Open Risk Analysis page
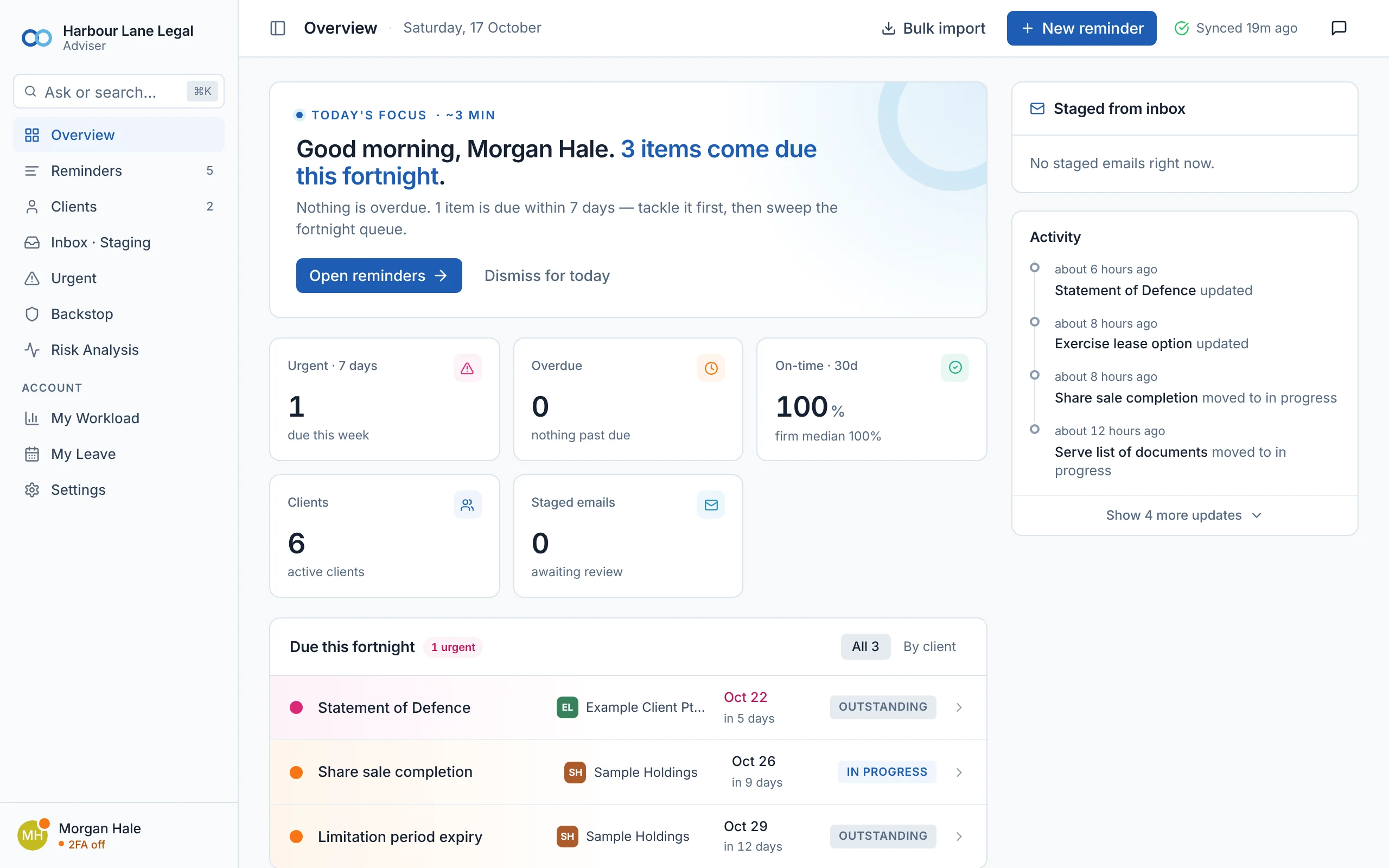This screenshot has height=868, width=1389. [x=119, y=350]
